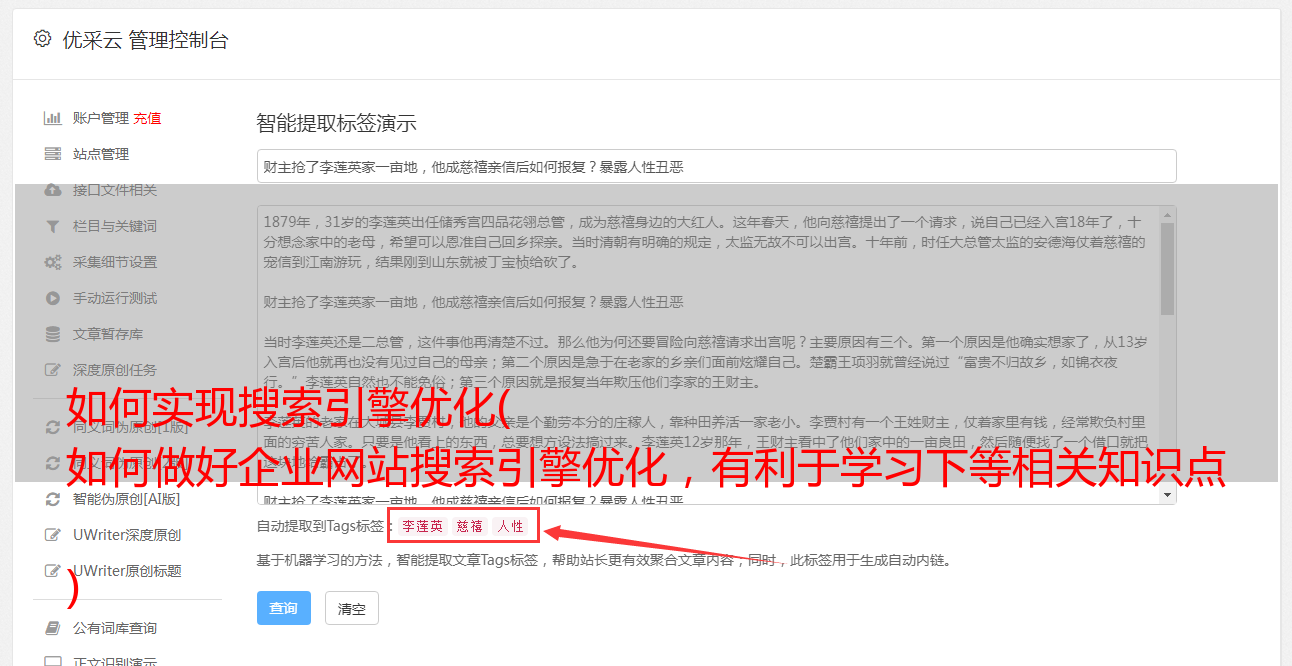Open UWriter深度原创 menu item

coord(127,535)
